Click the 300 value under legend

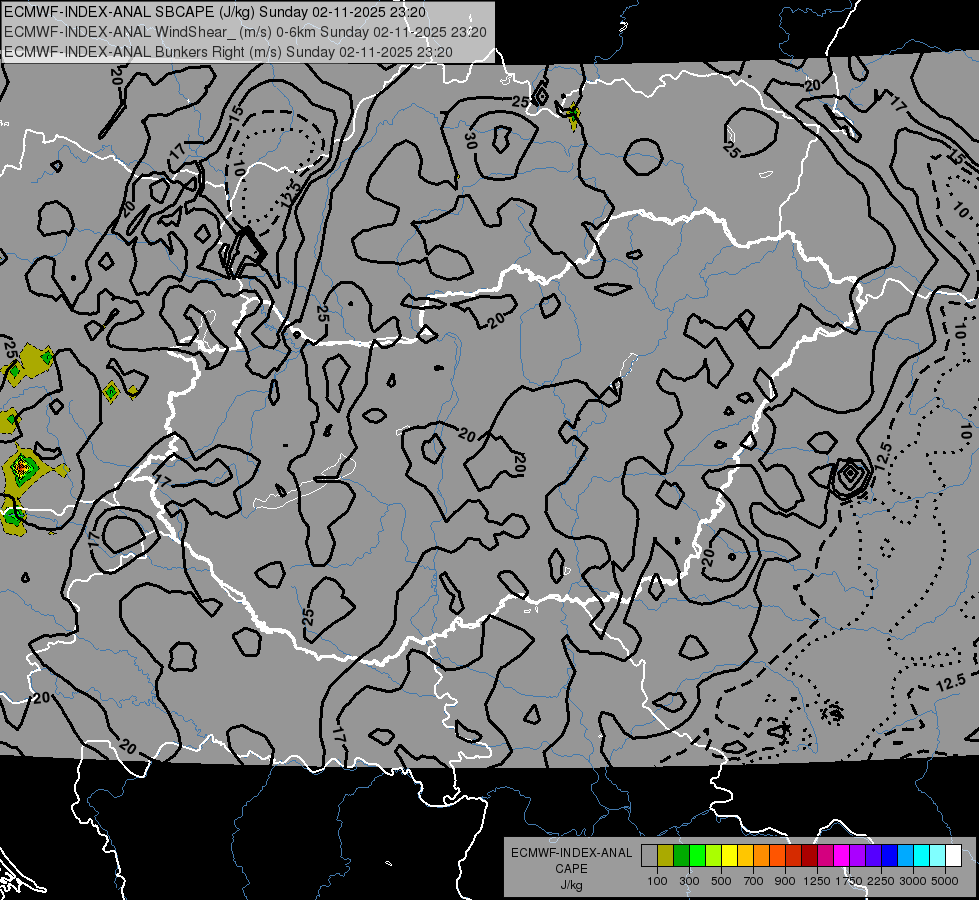(x=689, y=881)
